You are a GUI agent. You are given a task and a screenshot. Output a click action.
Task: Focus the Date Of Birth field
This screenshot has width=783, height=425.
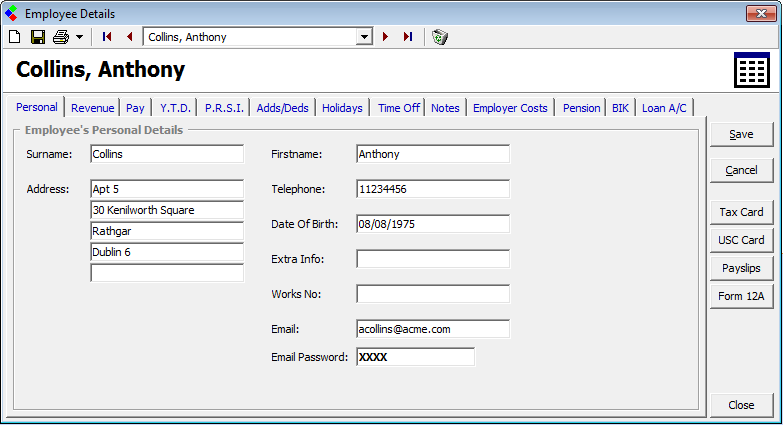[x=432, y=224]
